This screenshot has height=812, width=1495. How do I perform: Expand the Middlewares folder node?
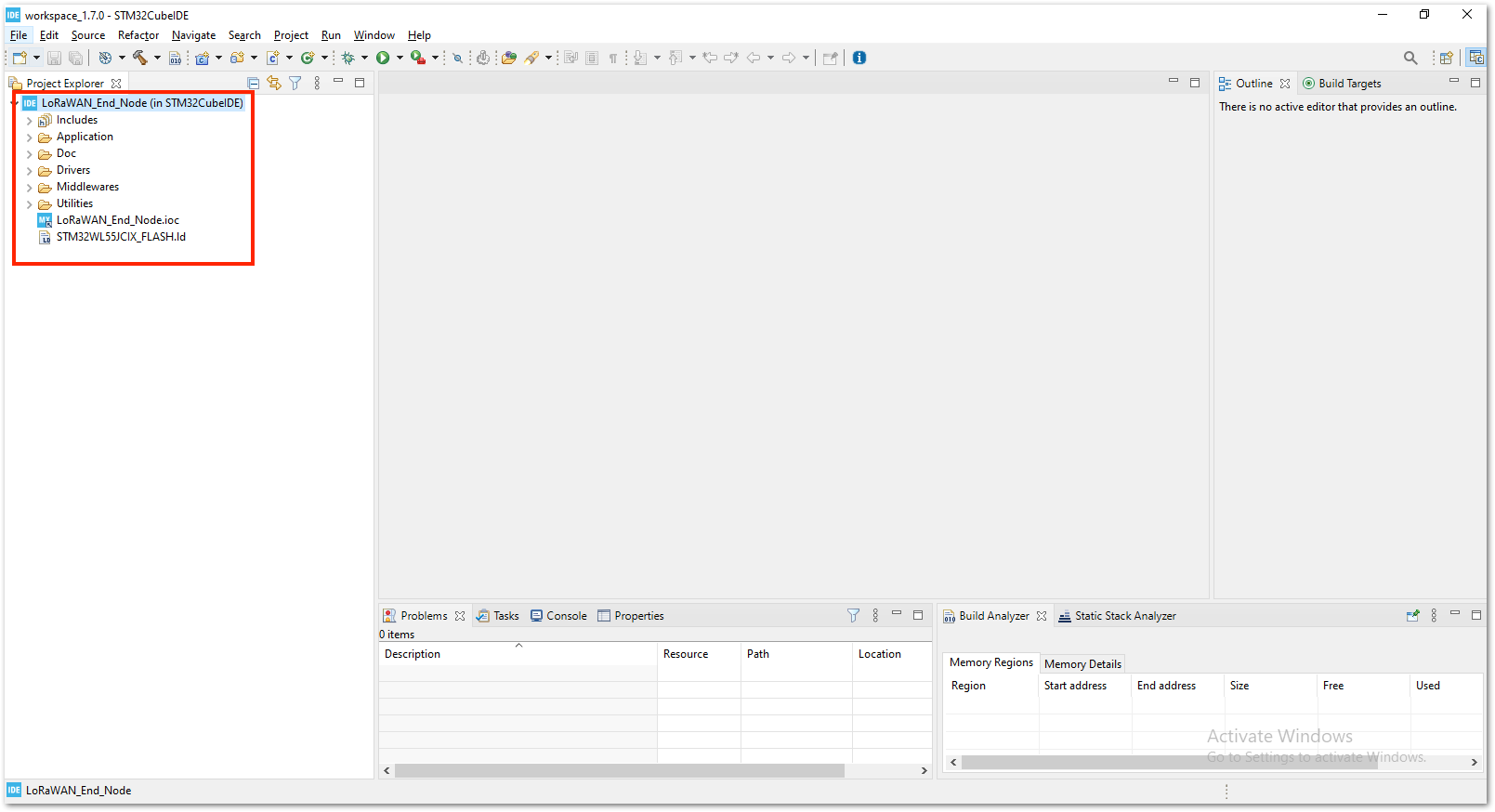[x=30, y=188]
